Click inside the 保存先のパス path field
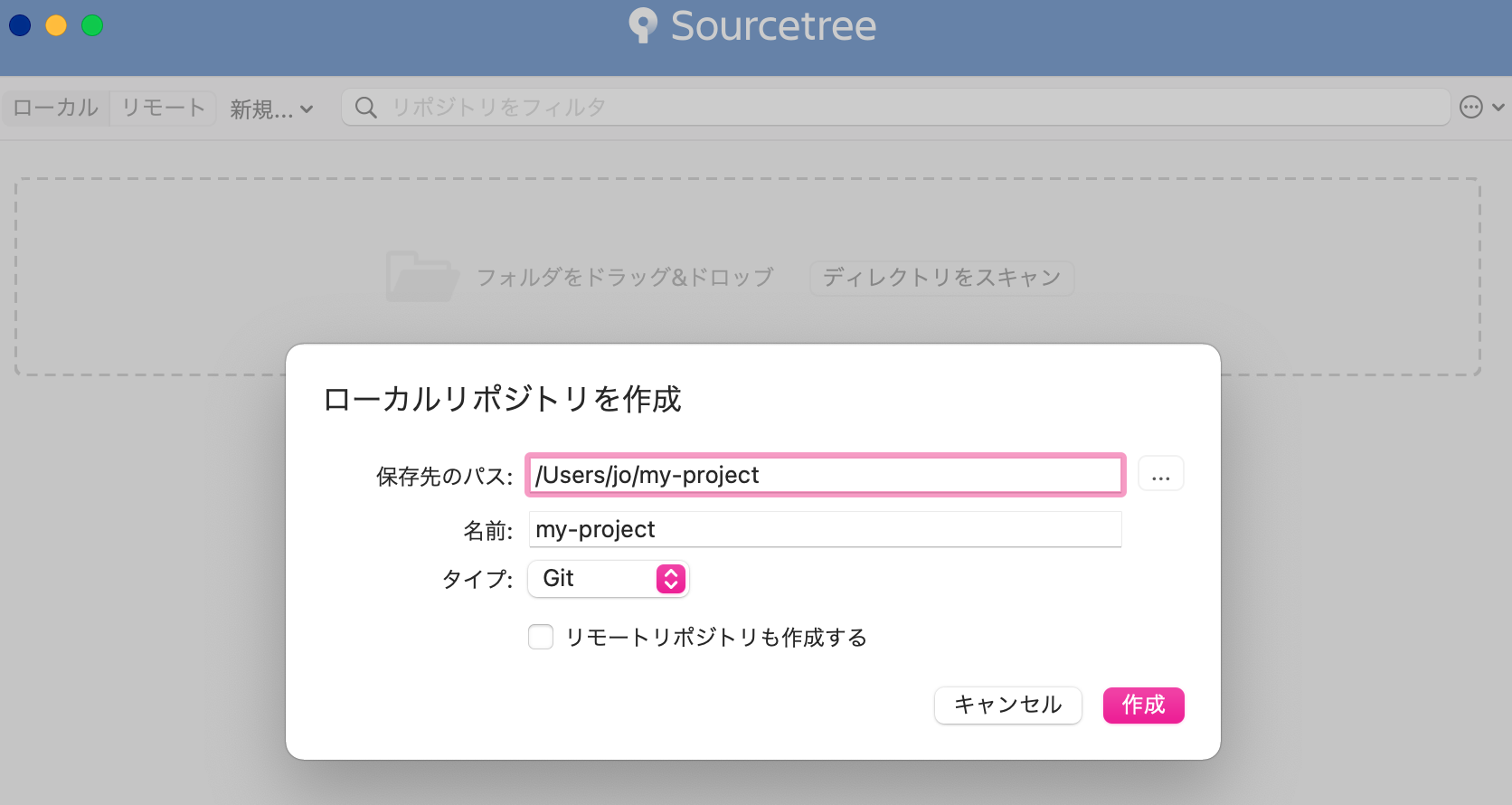Image resolution: width=1512 pixels, height=805 pixels. [x=823, y=474]
